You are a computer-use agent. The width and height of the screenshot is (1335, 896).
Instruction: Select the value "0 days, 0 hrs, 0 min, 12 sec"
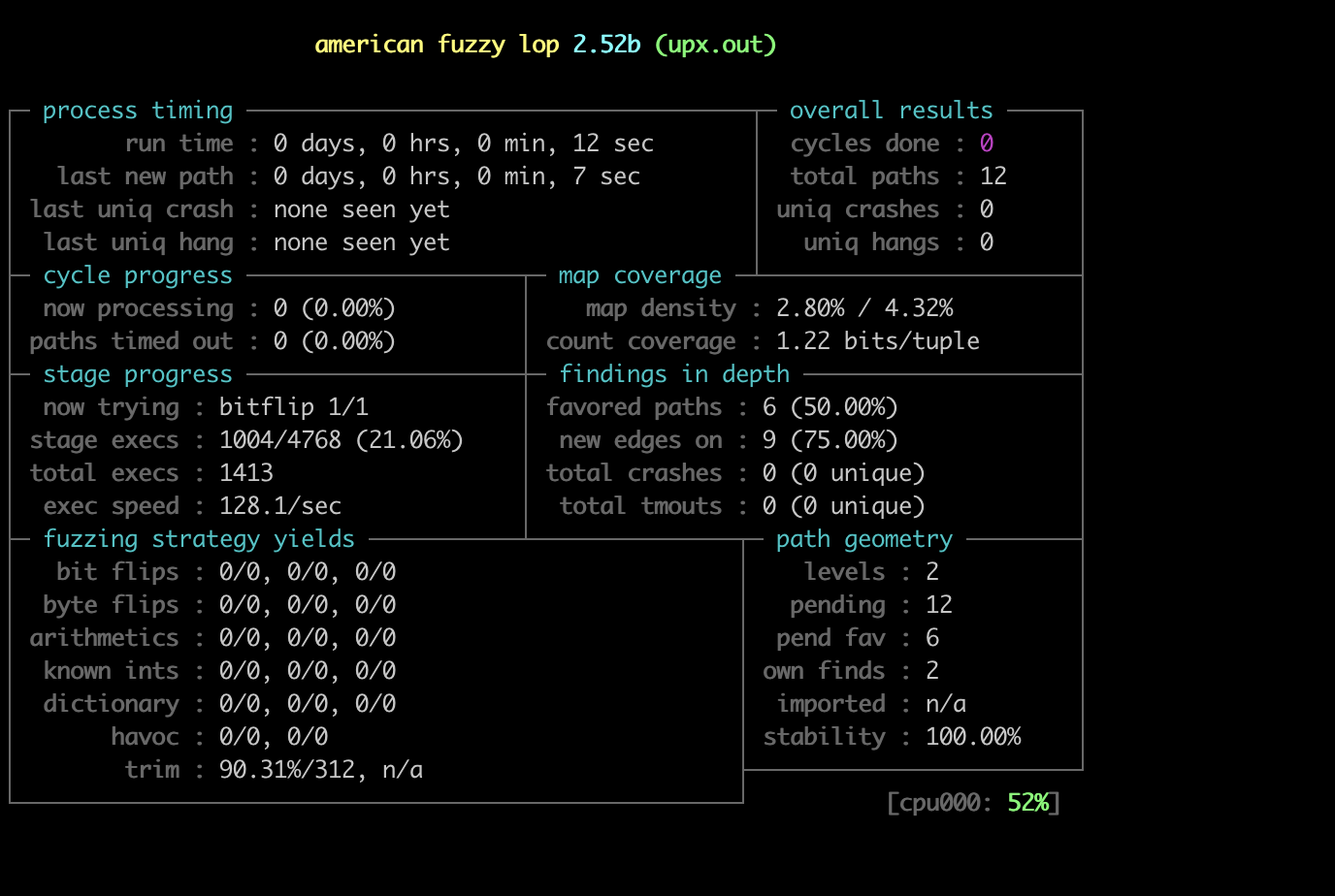coord(464,144)
